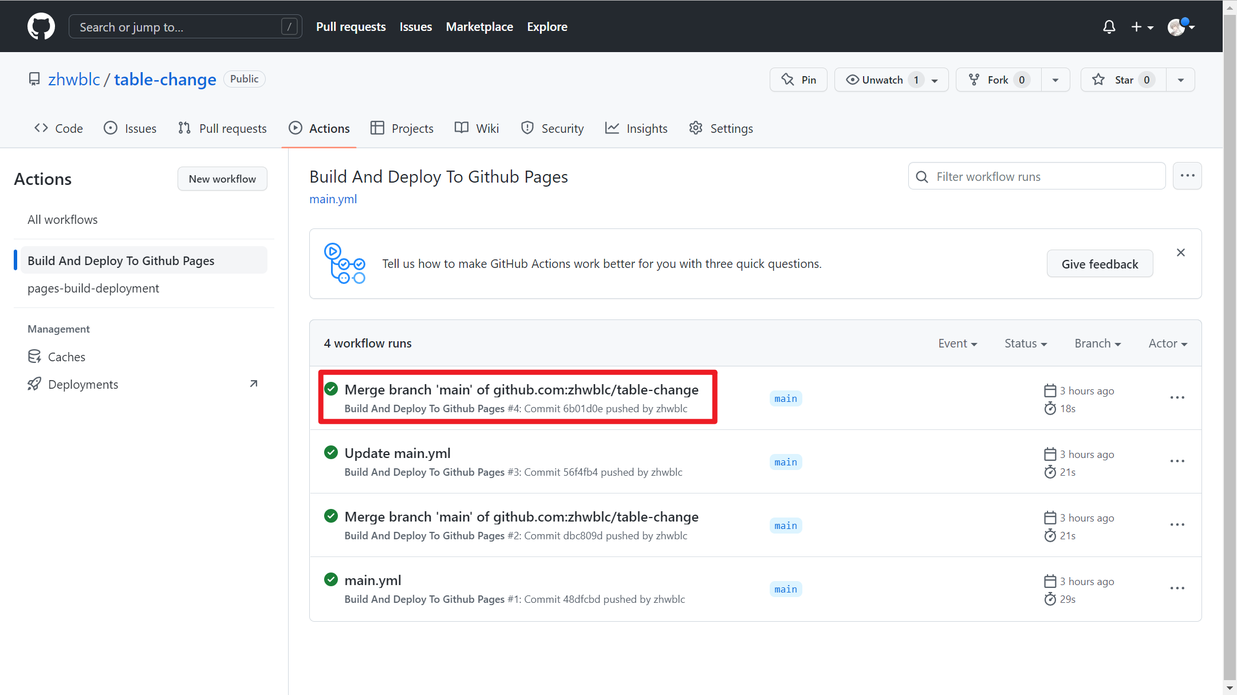Show All workflows in the sidebar
Image resolution: width=1237 pixels, height=695 pixels.
(62, 220)
